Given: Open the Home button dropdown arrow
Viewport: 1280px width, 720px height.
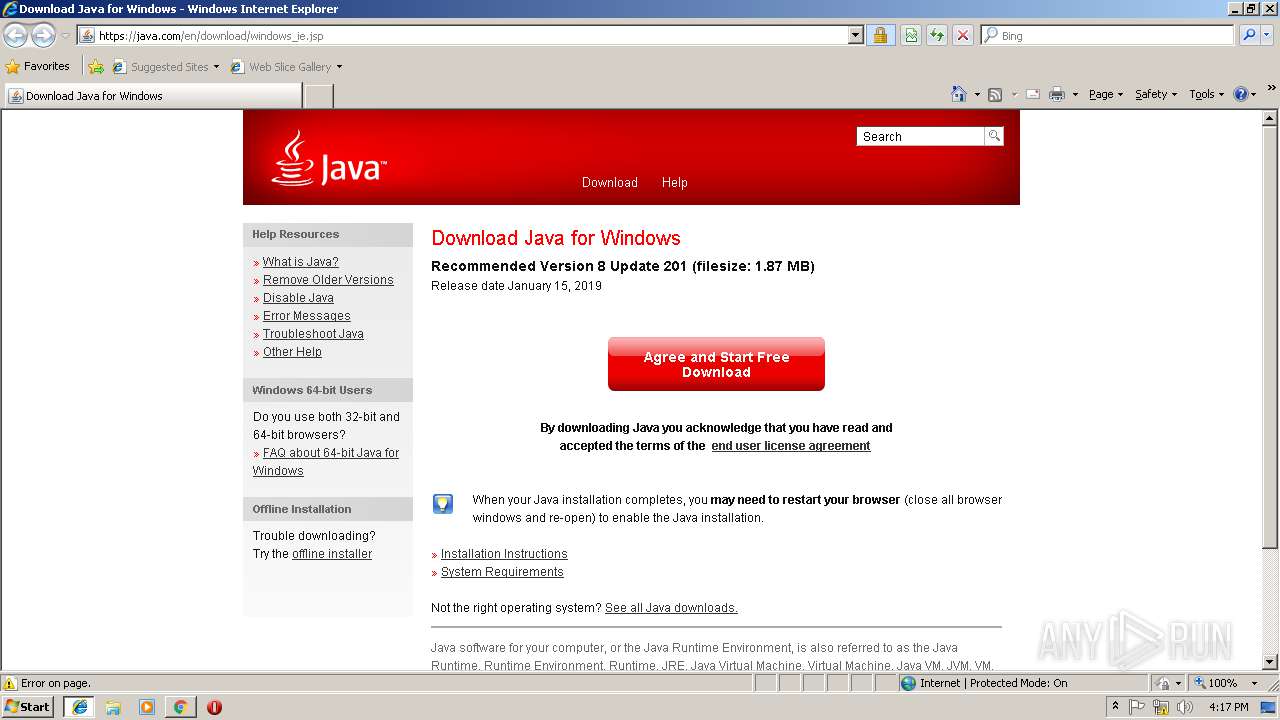Looking at the screenshot, I should 975,94.
